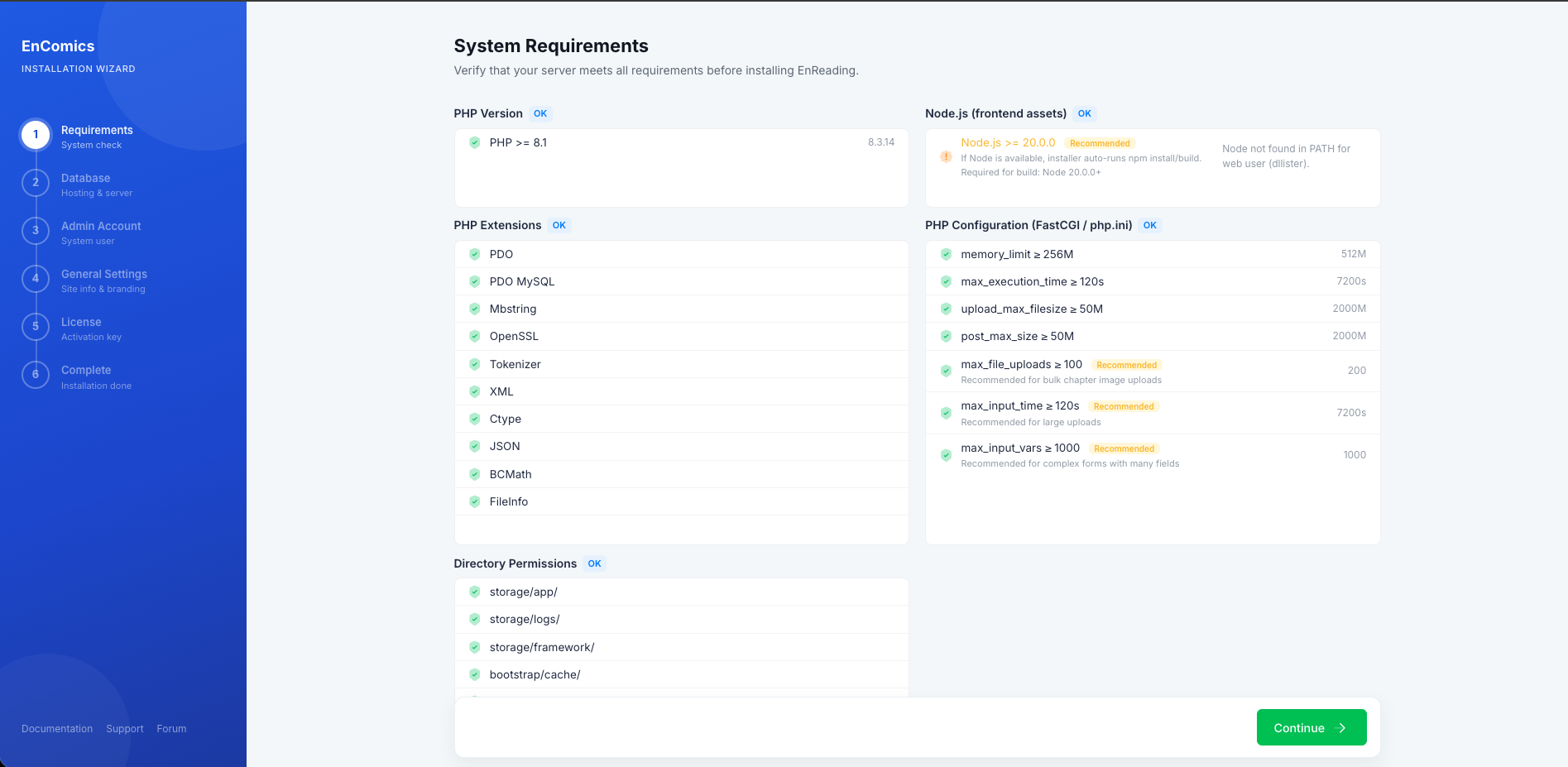Click the check icon next to Tokenizer
This screenshot has height=767, width=1568.
tap(475, 364)
